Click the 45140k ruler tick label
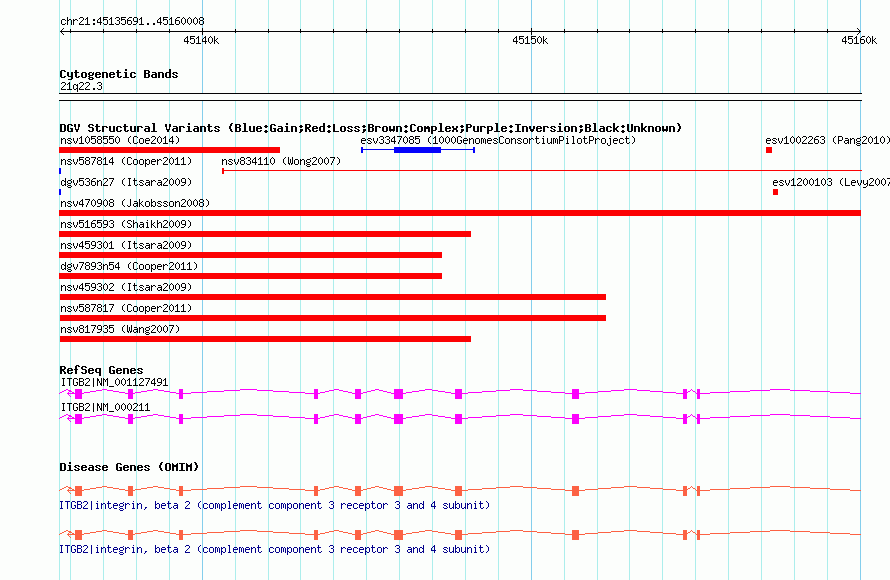Viewport: 890px width, 580px height. pyautogui.click(x=201, y=40)
